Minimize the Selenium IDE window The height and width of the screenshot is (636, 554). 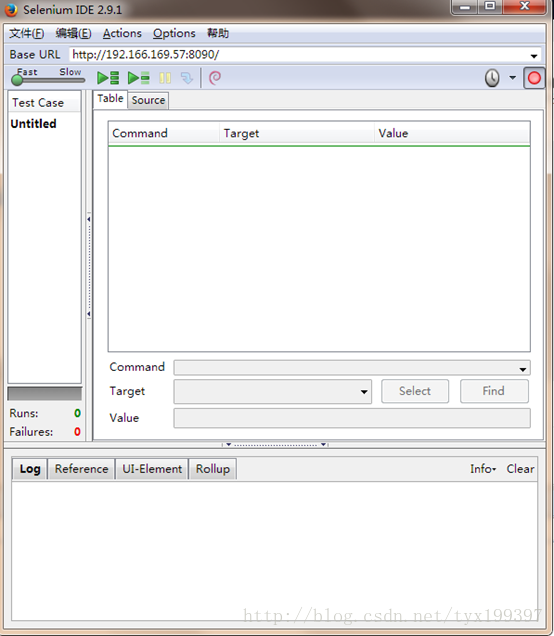(x=465, y=7)
